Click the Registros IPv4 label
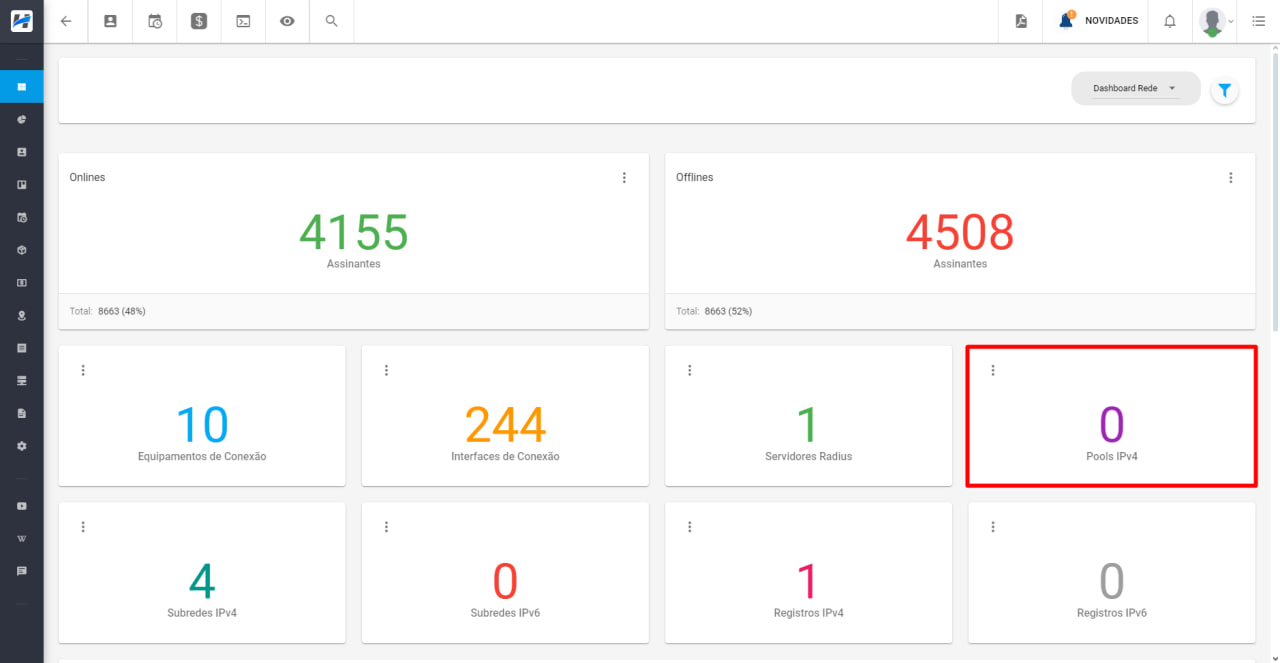The width and height of the screenshot is (1280, 663). tap(808, 613)
